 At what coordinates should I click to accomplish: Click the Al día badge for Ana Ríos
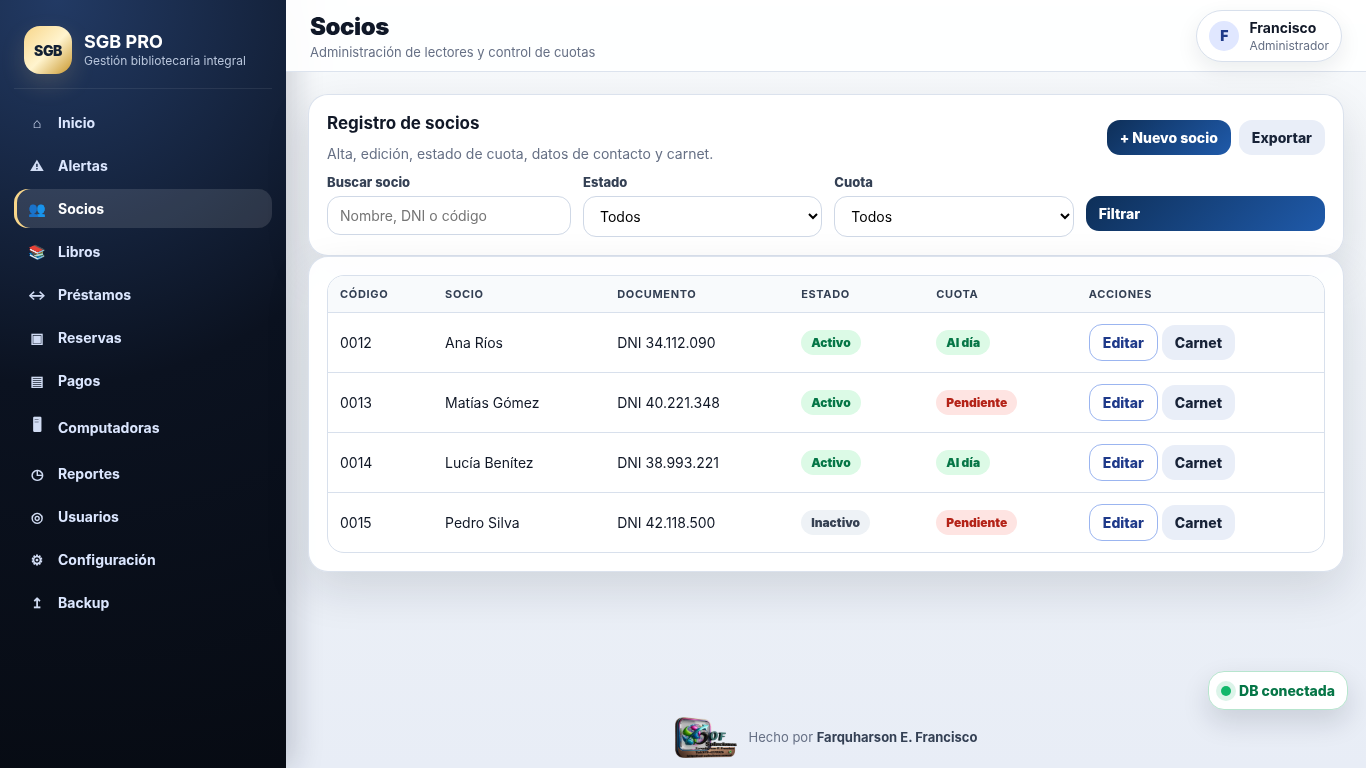pos(963,342)
